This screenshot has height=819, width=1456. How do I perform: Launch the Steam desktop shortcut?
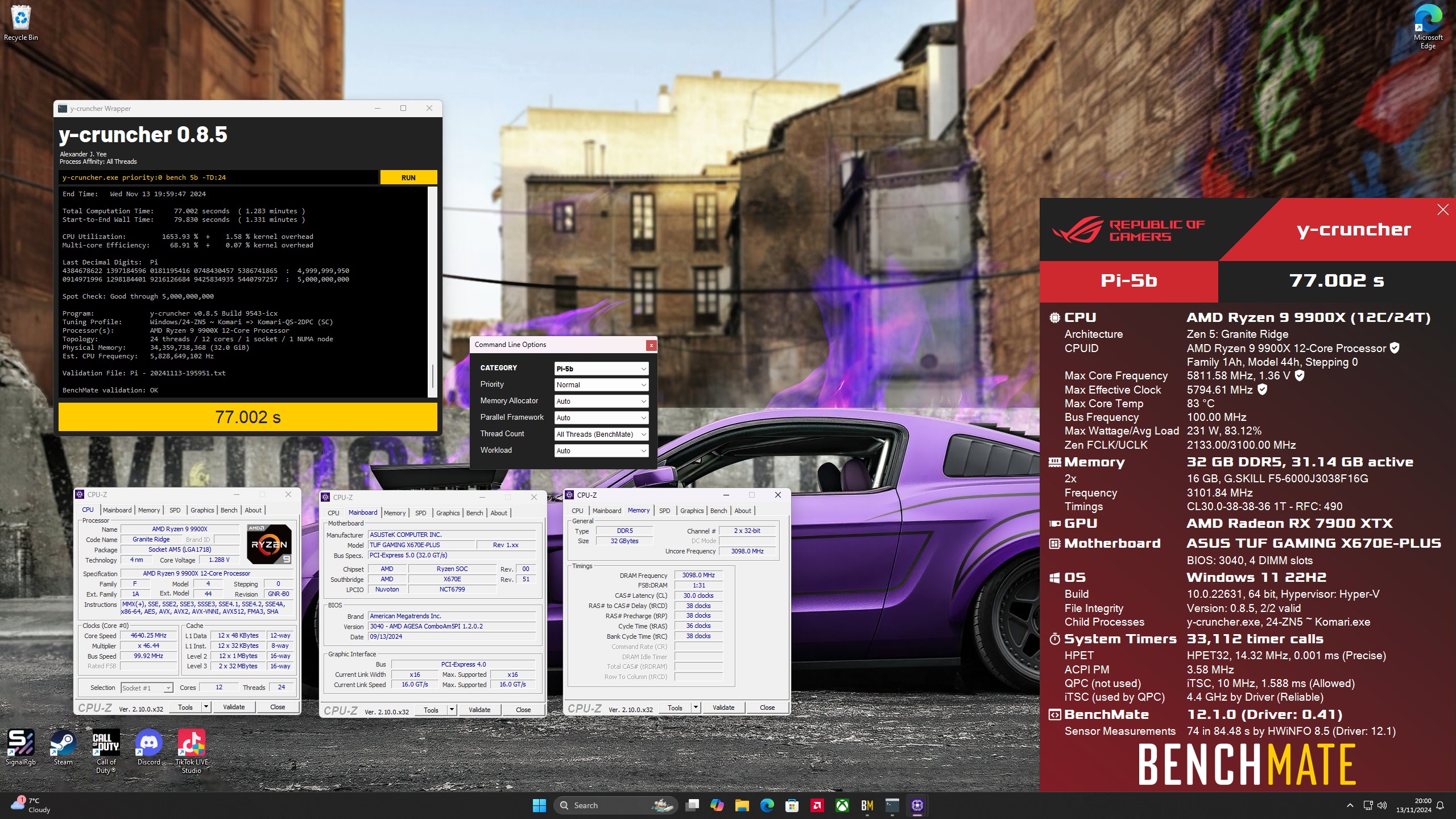click(x=63, y=748)
